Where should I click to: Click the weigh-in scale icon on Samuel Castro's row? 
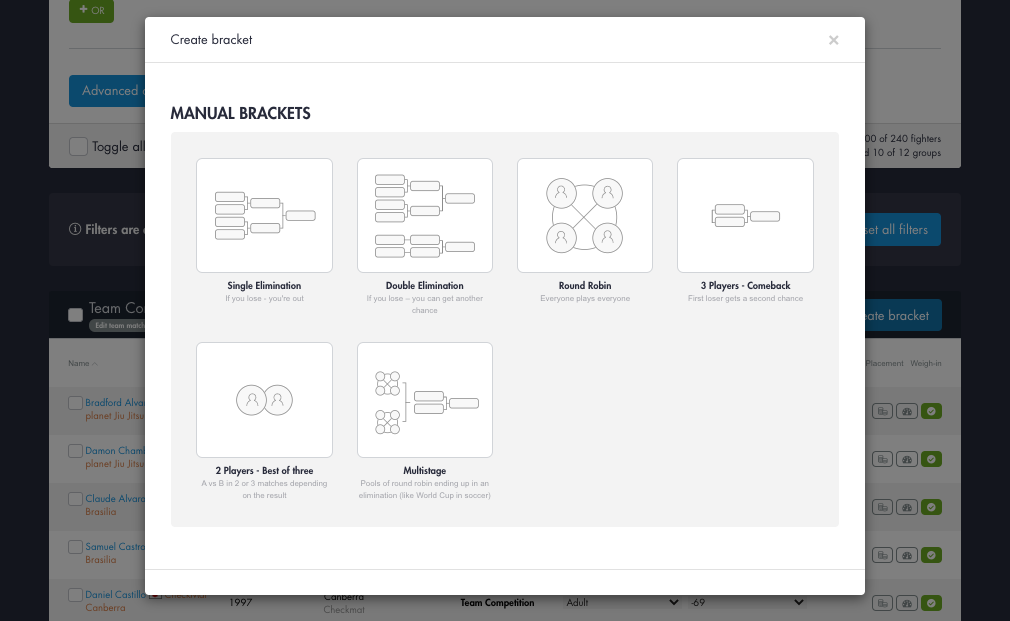(x=906, y=555)
